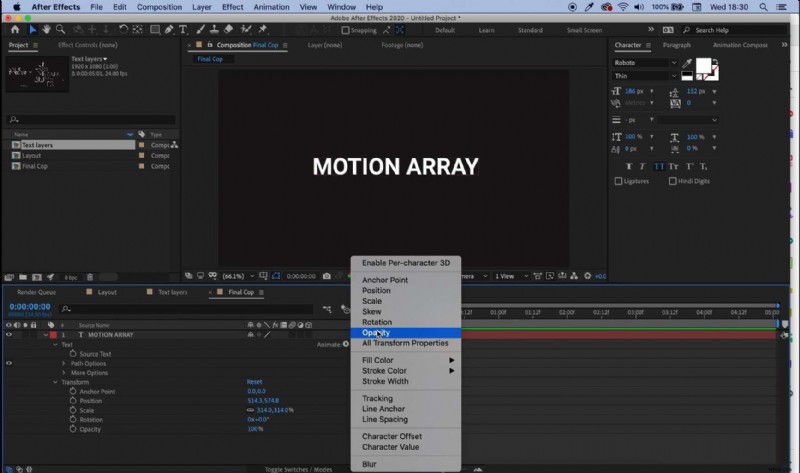The width and height of the screenshot is (800, 473).
Task: Click Toggle Switches / Modes button
Action: pyautogui.click(x=298, y=469)
